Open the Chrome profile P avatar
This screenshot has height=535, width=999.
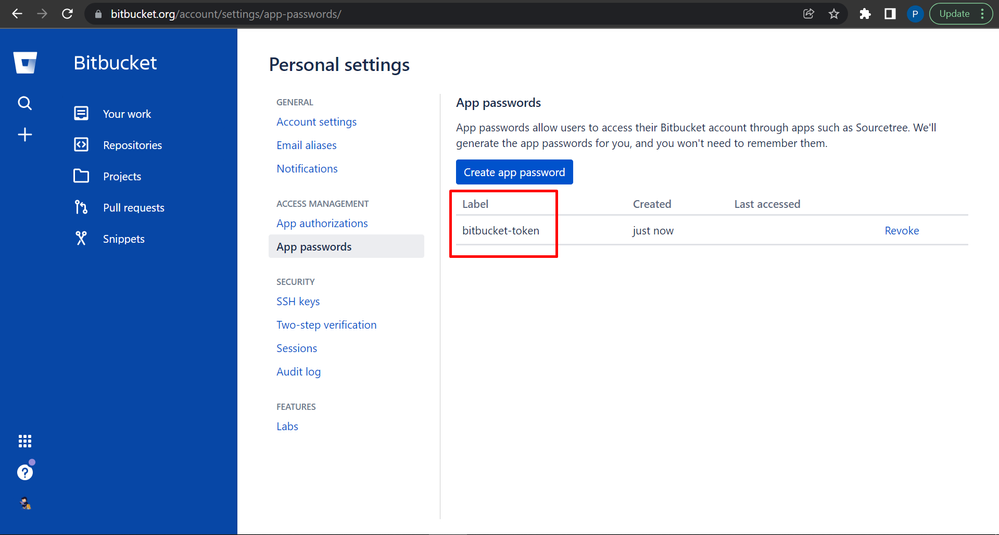[915, 14]
